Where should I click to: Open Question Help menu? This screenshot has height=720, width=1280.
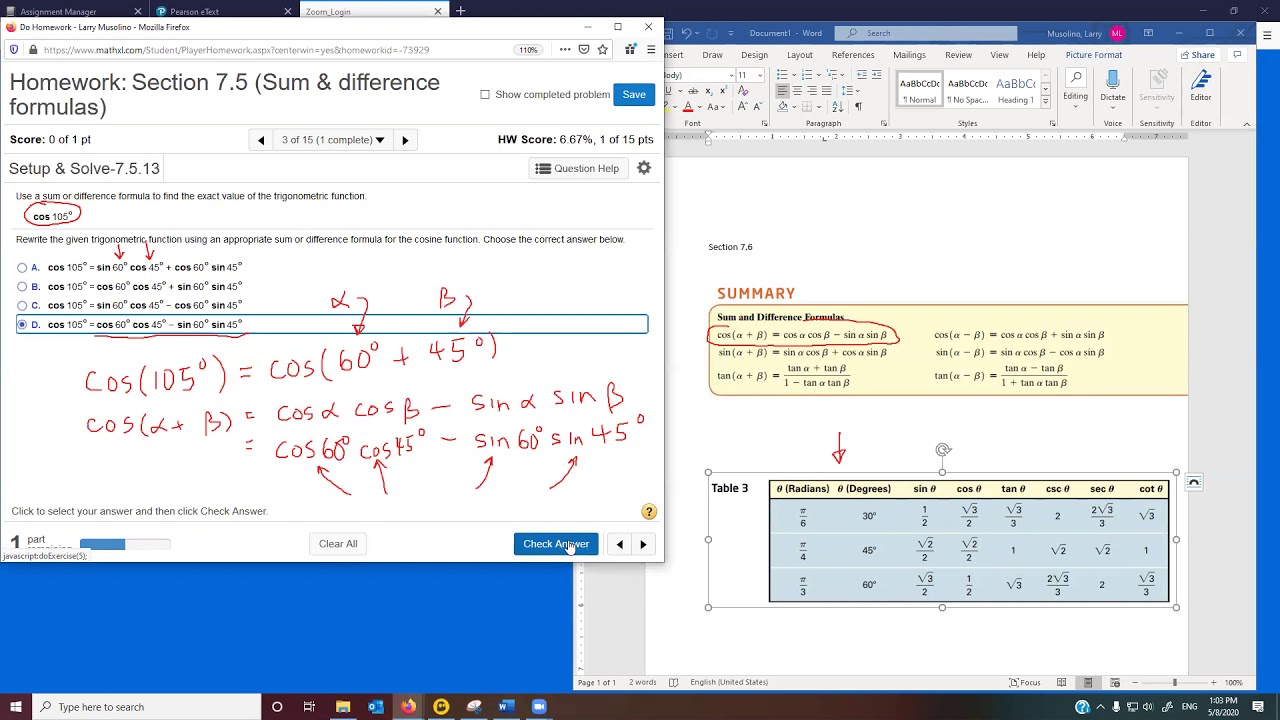click(577, 169)
